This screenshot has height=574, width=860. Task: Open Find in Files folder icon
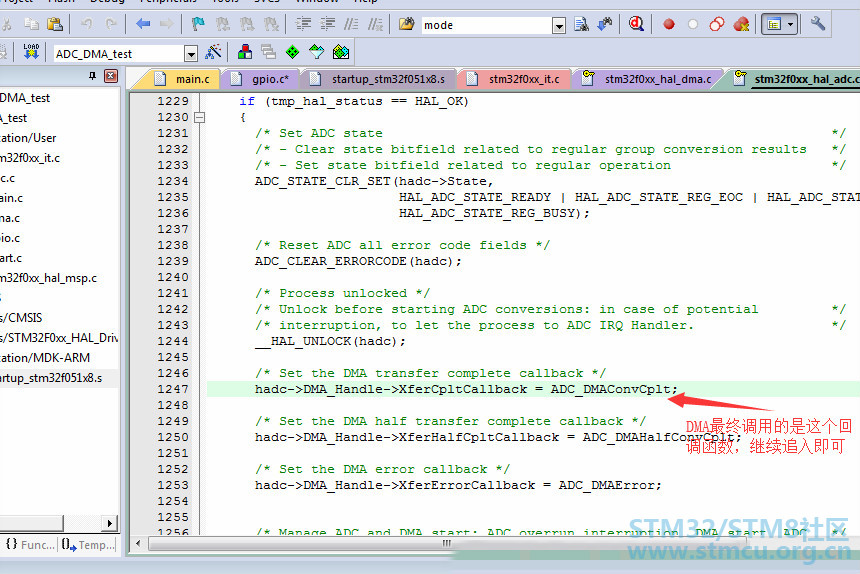pyautogui.click(x=406, y=24)
